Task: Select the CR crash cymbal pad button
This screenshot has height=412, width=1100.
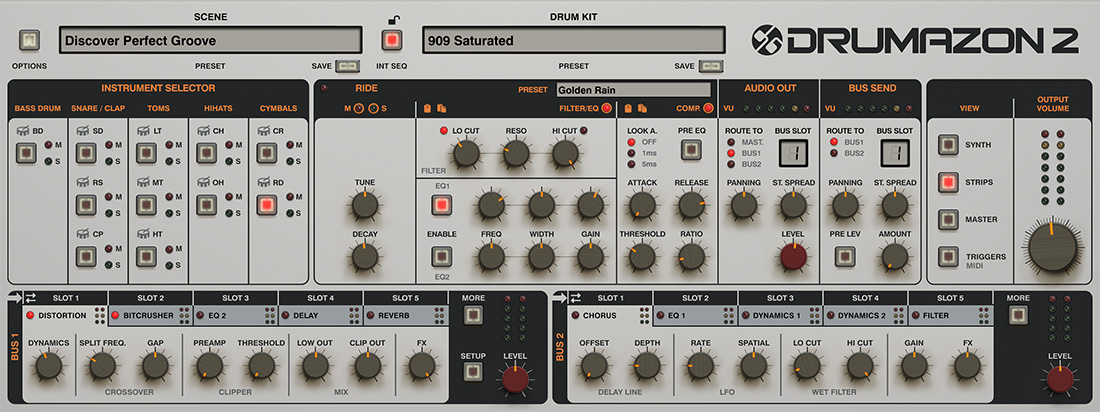Action: [x=267, y=152]
